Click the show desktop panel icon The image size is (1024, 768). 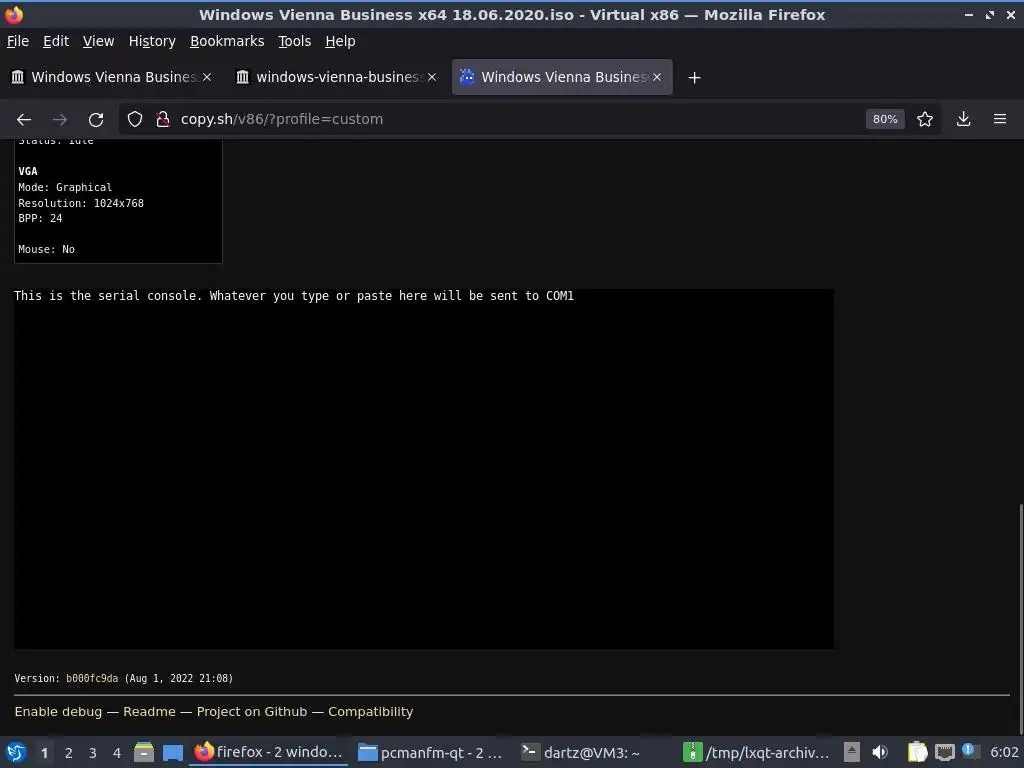173,753
